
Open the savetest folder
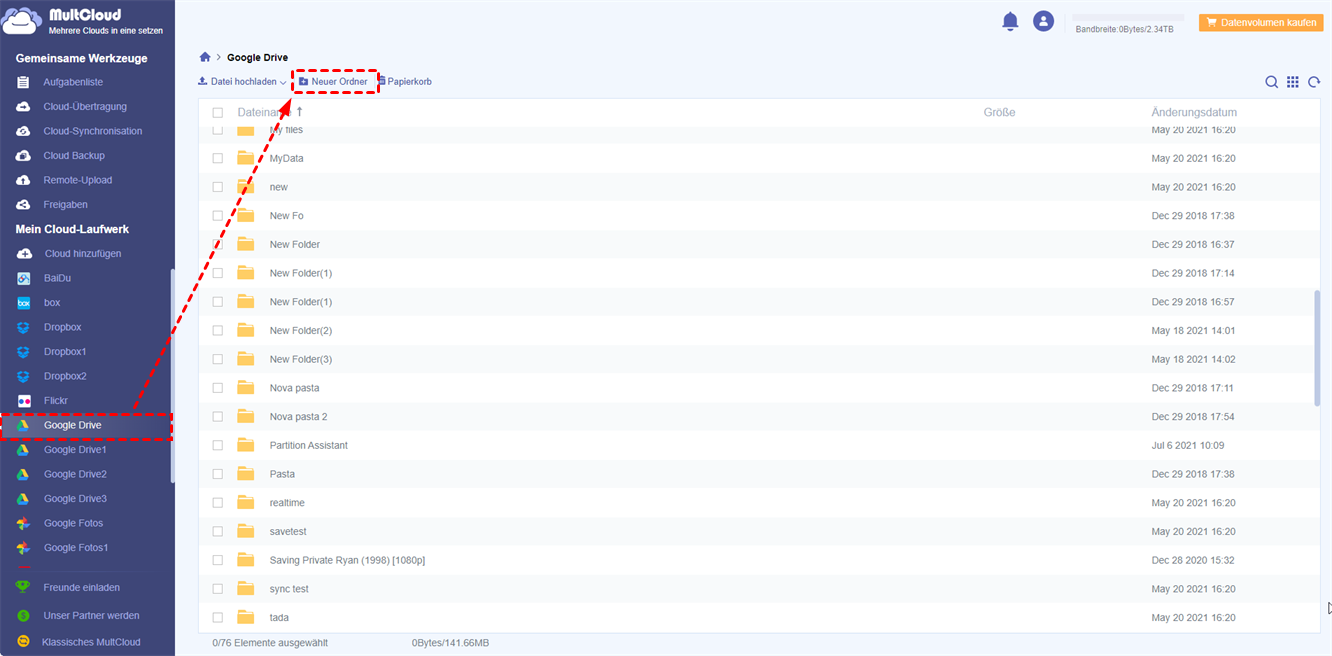[289, 531]
